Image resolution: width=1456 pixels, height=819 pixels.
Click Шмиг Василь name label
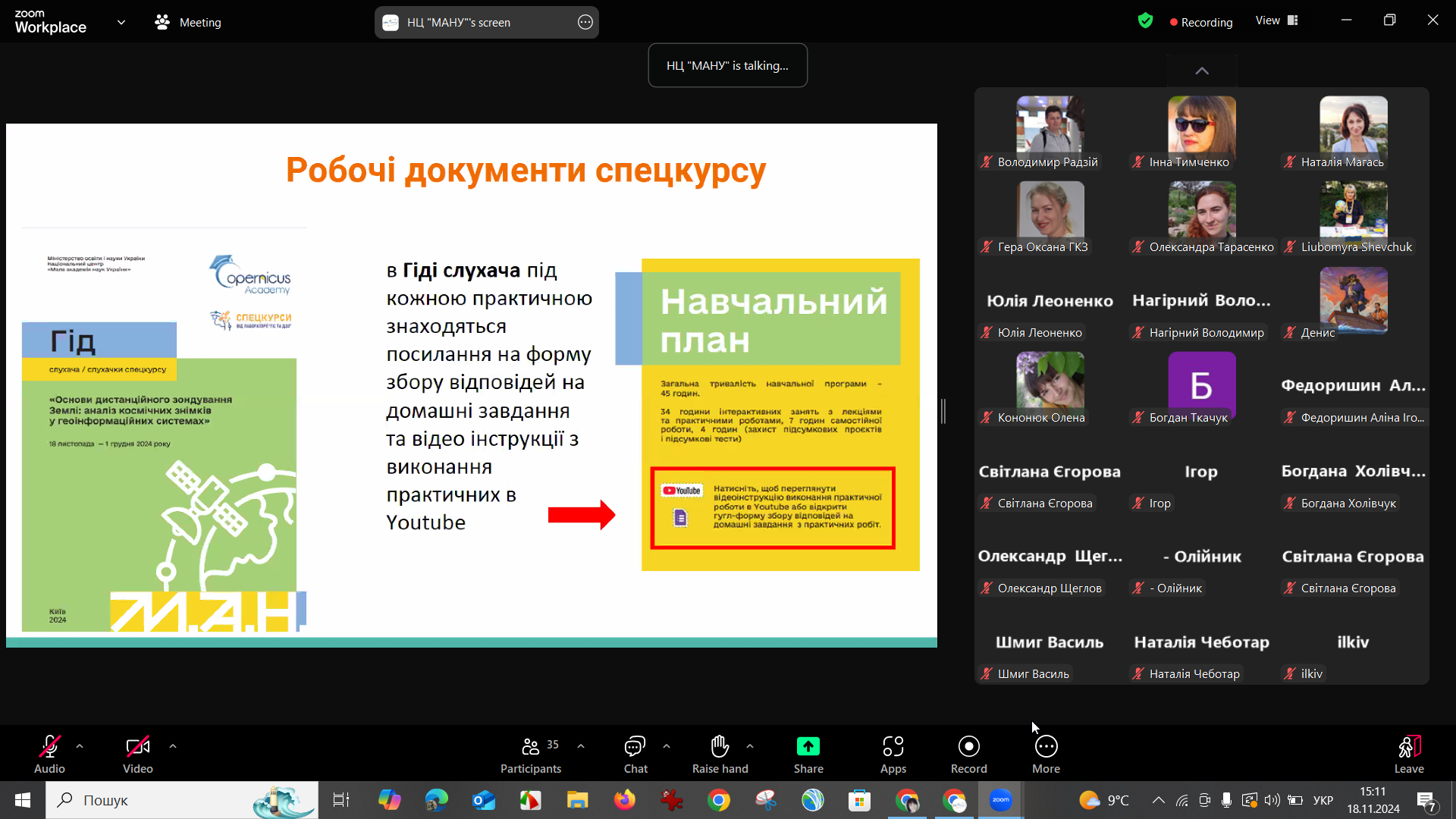click(1033, 673)
